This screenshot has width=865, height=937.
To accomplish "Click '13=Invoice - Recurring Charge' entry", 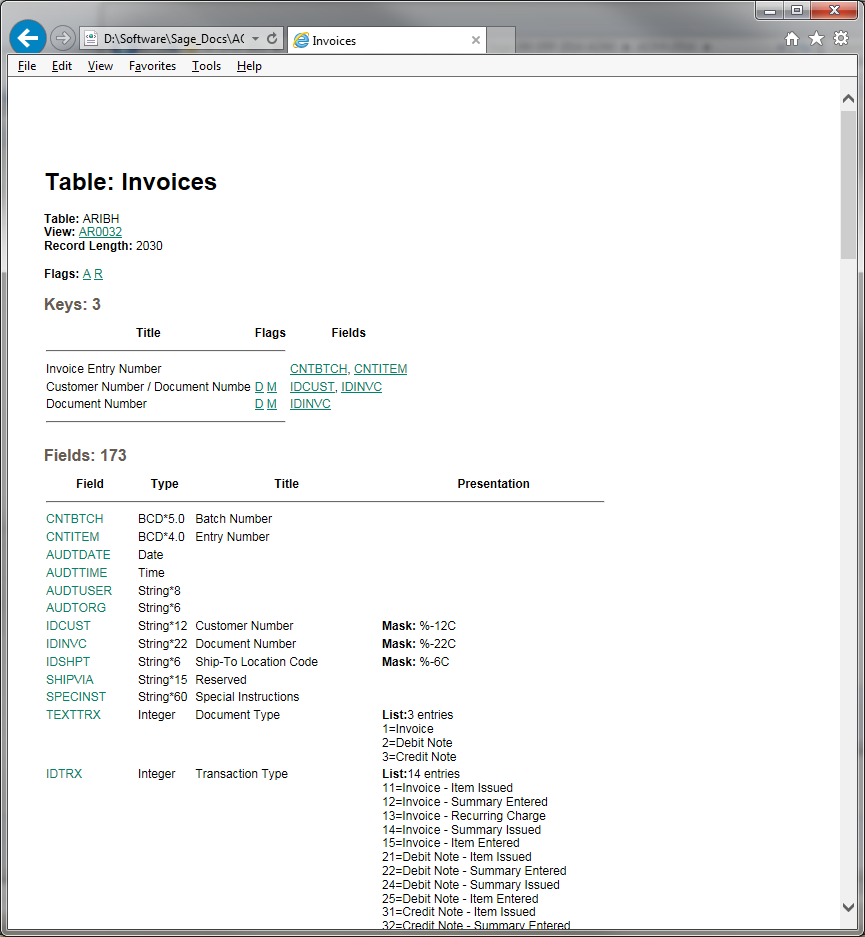I will coord(464,816).
